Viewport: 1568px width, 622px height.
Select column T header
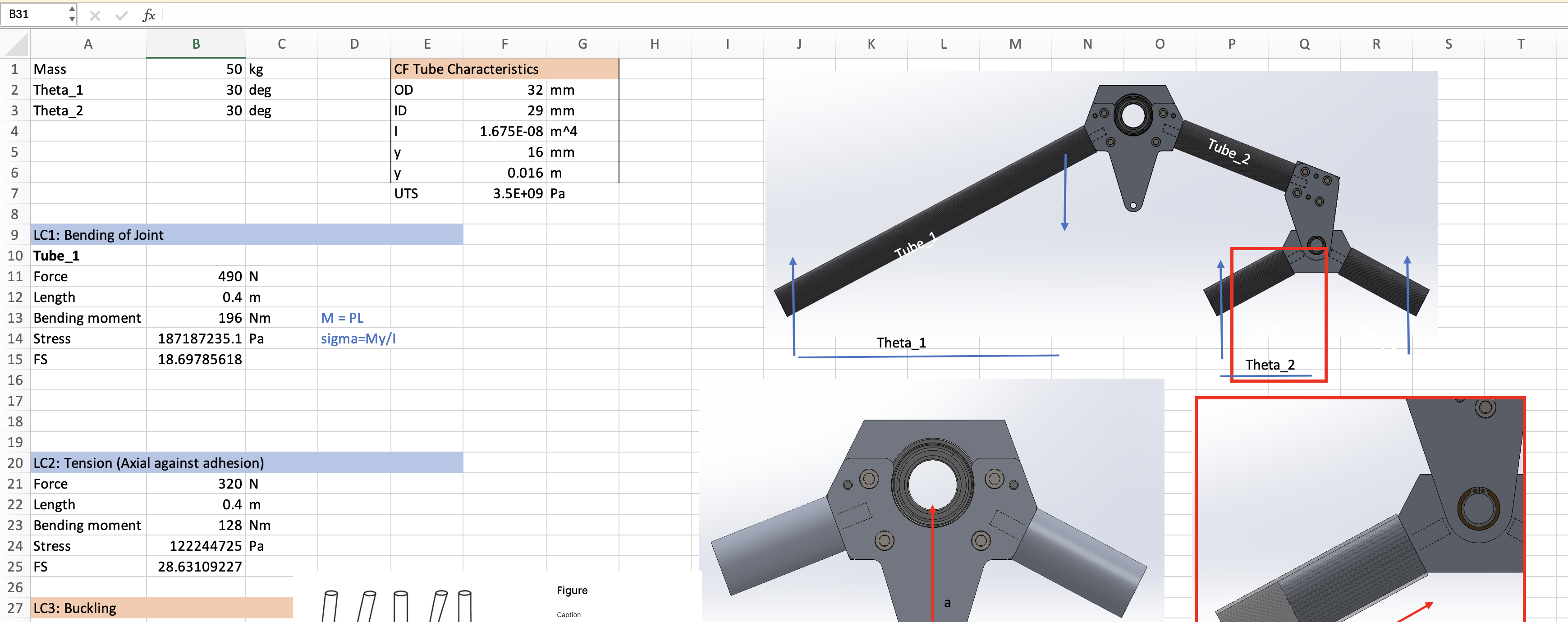1521,44
